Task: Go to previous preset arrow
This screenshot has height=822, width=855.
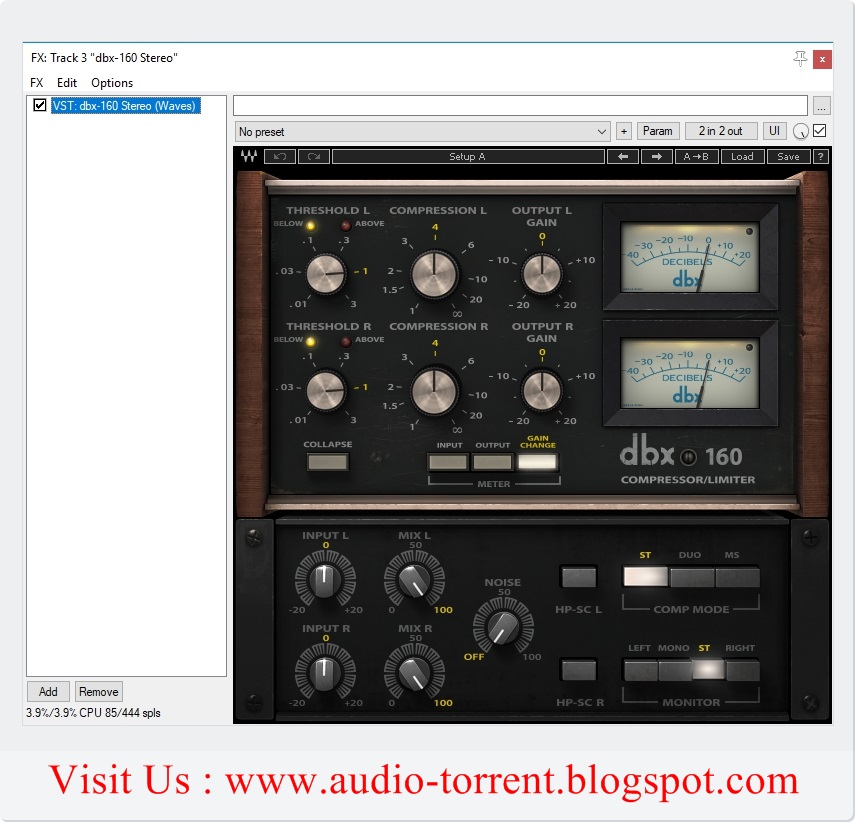Action: tap(623, 157)
